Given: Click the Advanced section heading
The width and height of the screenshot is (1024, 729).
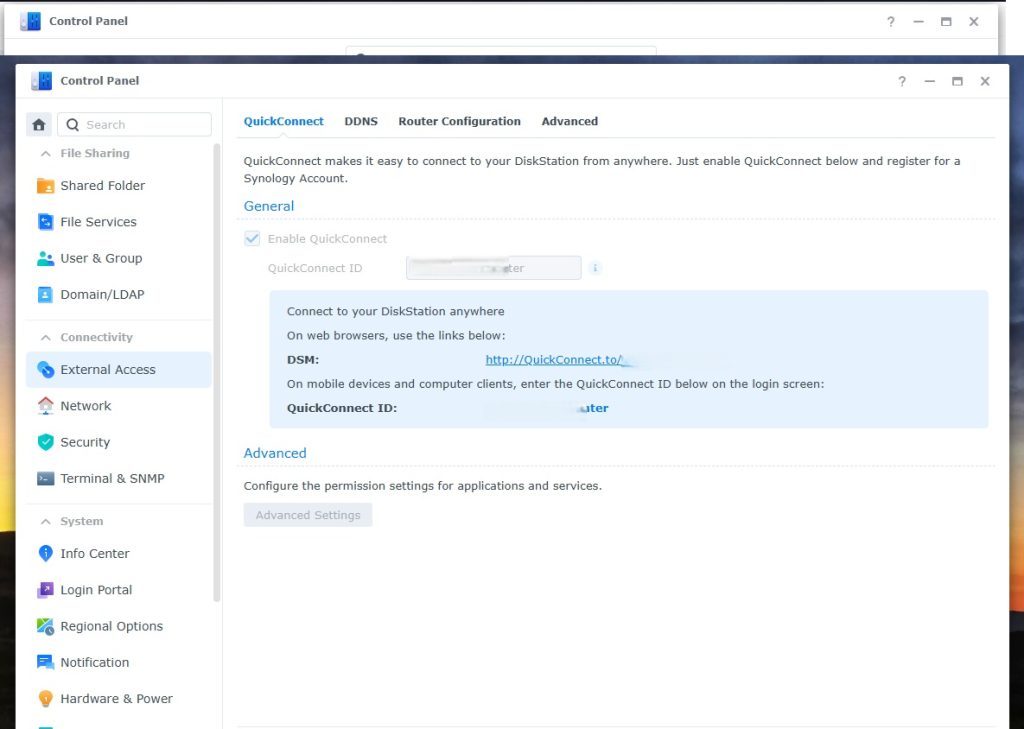Looking at the screenshot, I should point(275,453).
